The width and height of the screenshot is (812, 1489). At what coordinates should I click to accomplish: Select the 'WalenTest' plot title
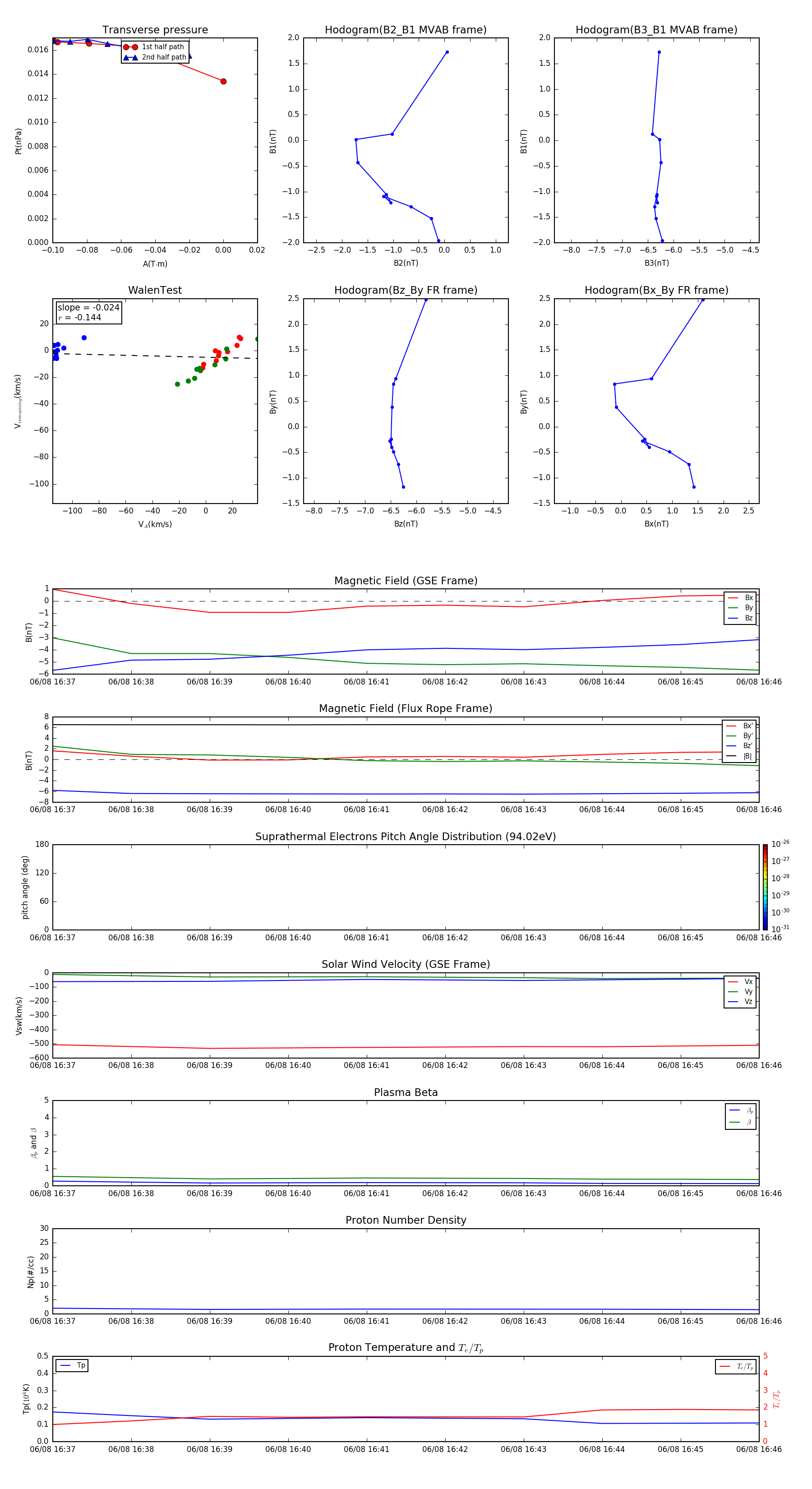tap(155, 290)
